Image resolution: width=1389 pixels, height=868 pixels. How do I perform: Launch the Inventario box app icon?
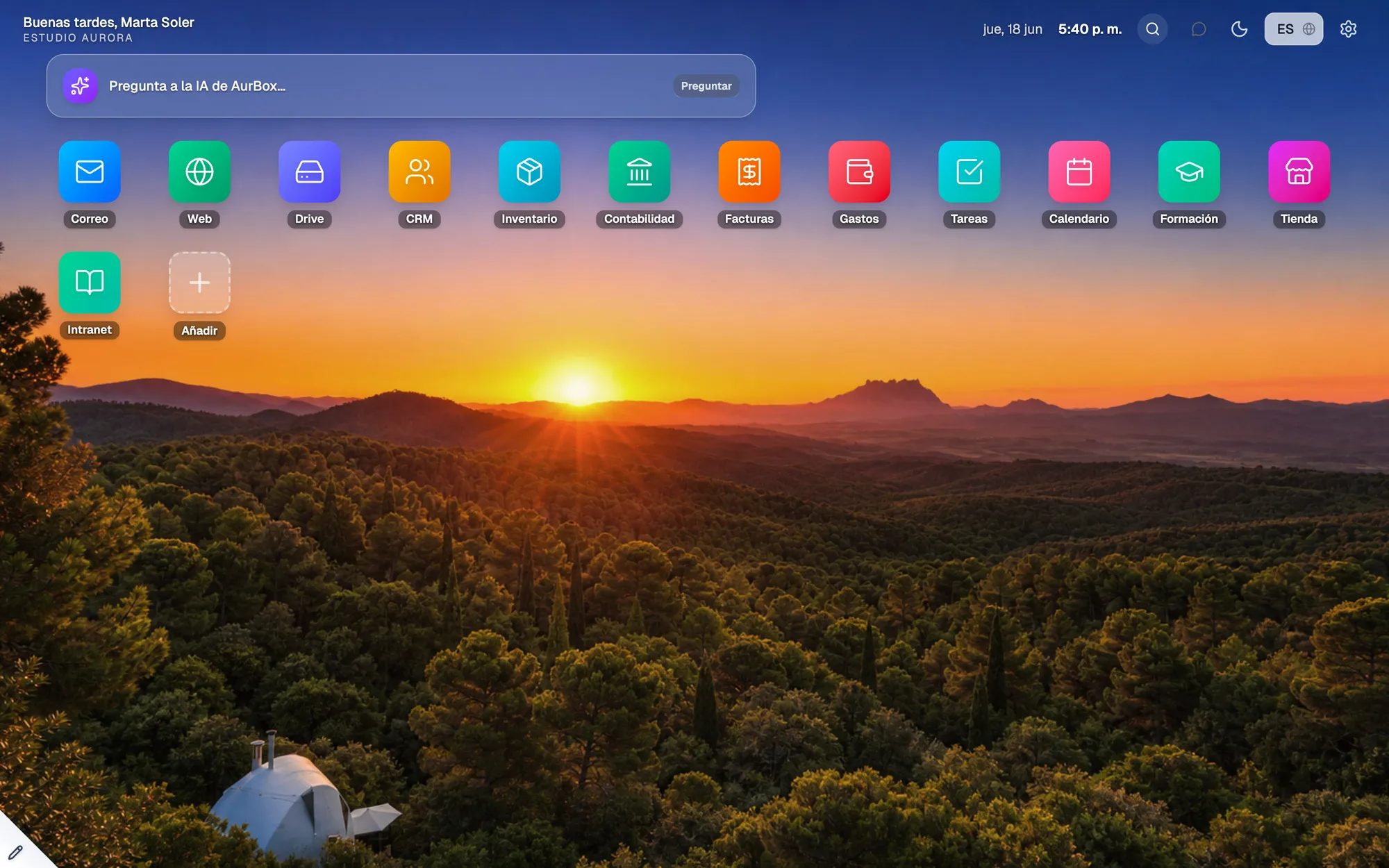point(529,172)
